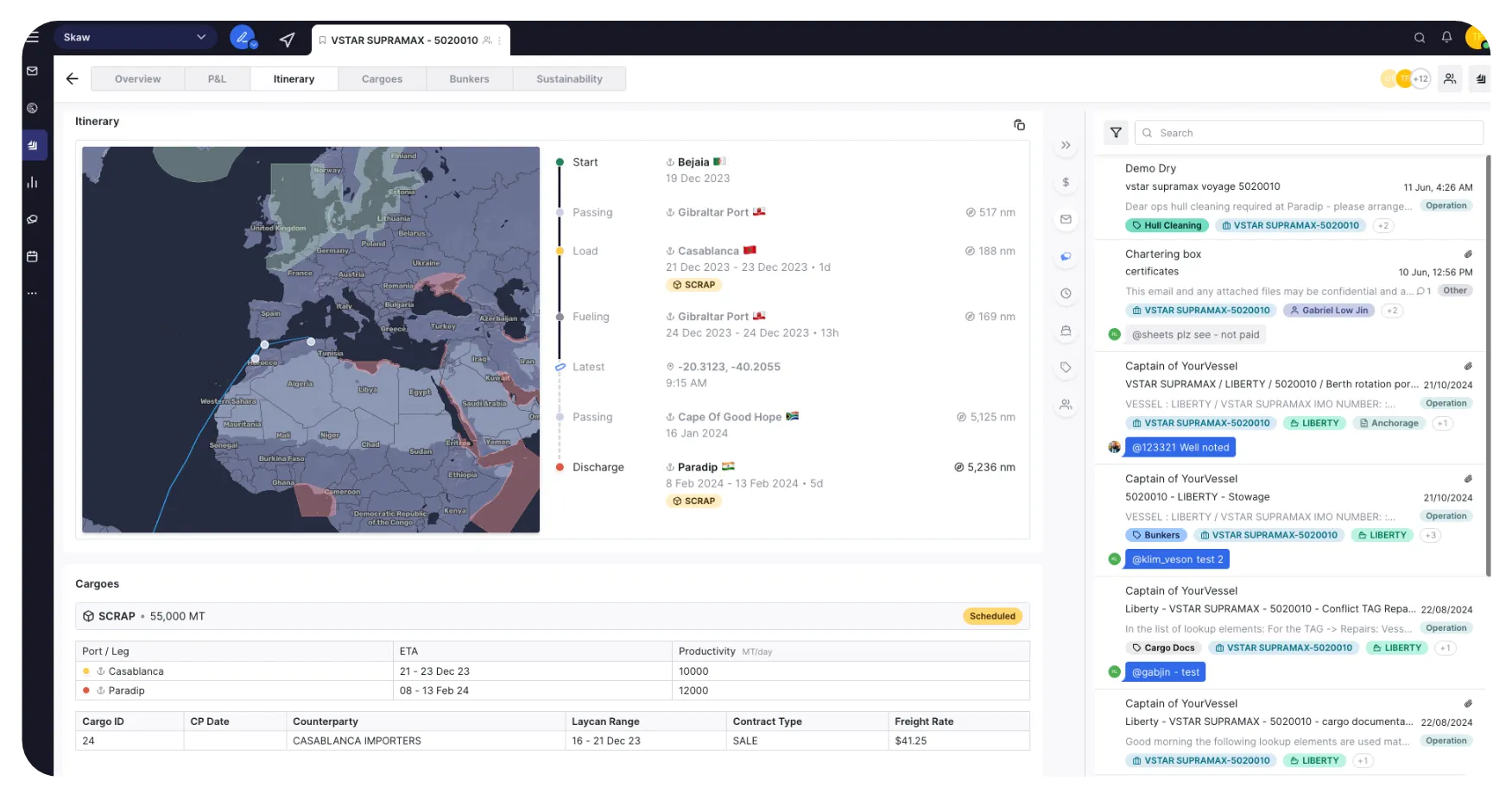Select the VSTAR SUPRAMAX - 5020010 tab
1512x800 pixels.
point(410,41)
